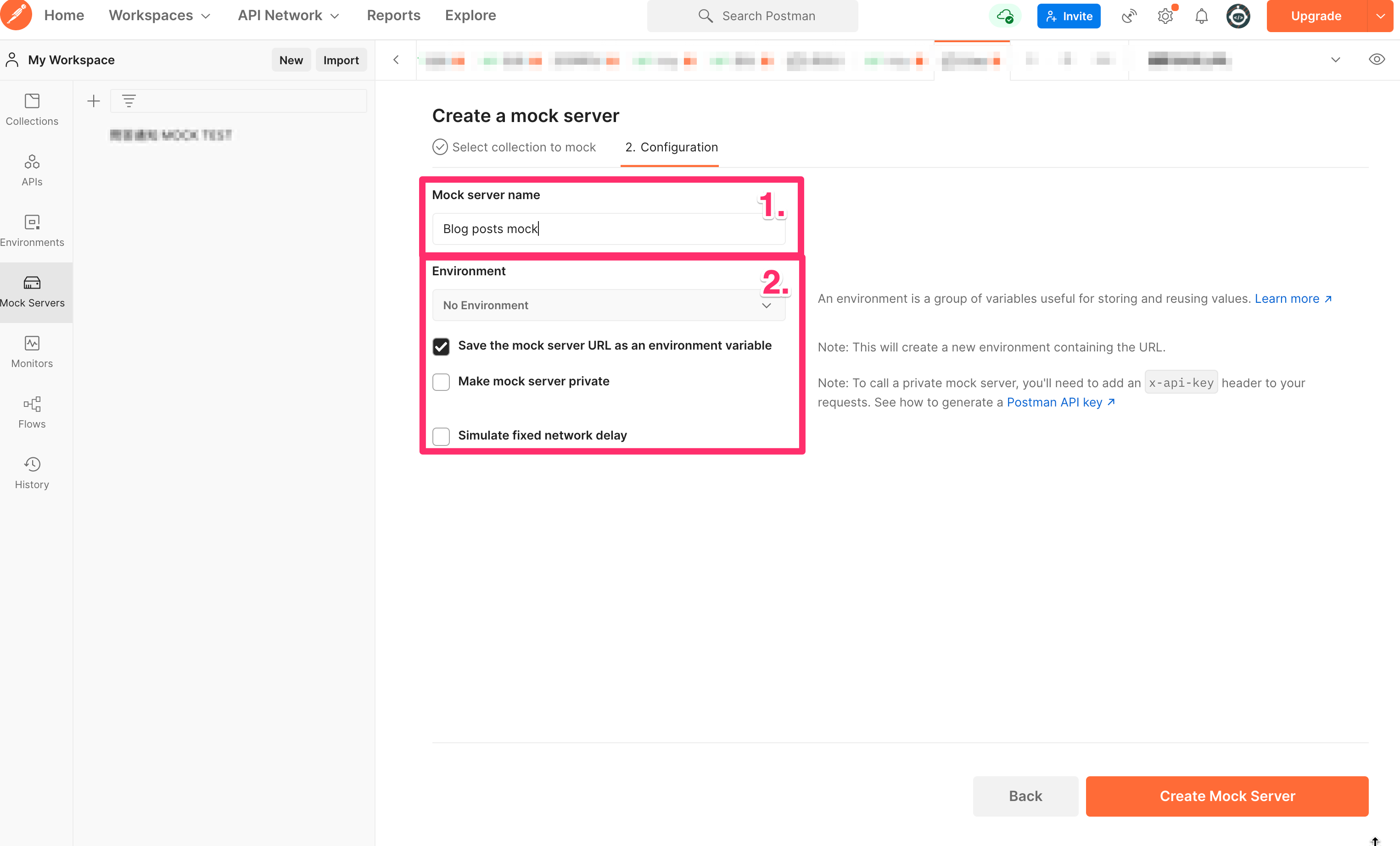Image resolution: width=1400 pixels, height=846 pixels.
Task: Open the Environment dropdown showing No Environment
Action: (609, 306)
